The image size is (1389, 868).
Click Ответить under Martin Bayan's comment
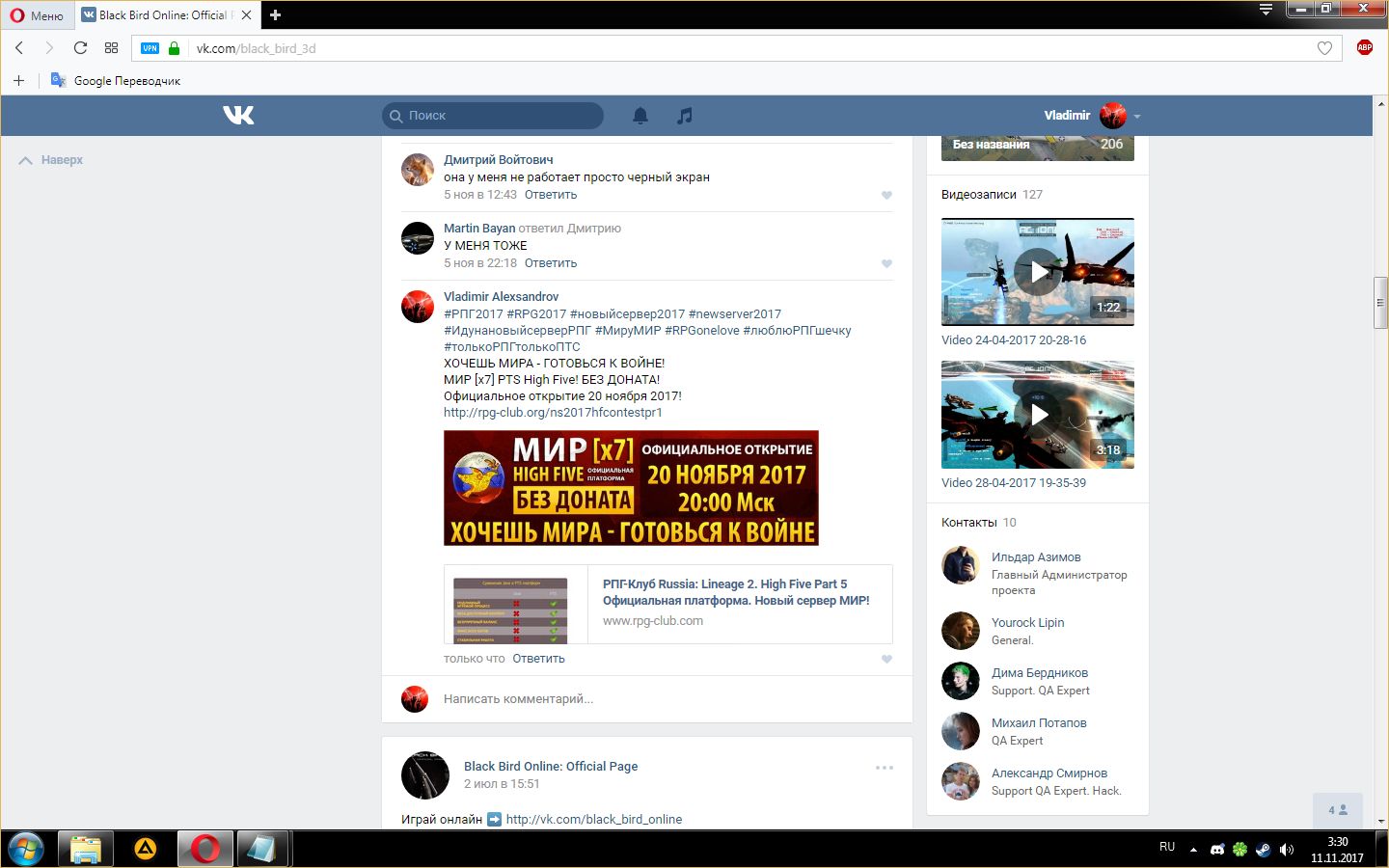[x=551, y=263]
